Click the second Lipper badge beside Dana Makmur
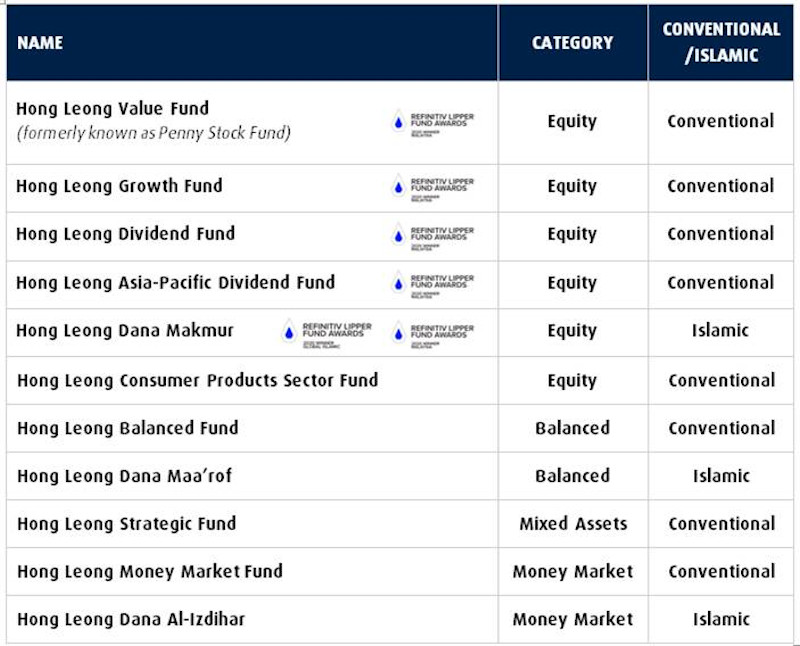Image resolution: width=800 pixels, height=646 pixels. [x=432, y=332]
